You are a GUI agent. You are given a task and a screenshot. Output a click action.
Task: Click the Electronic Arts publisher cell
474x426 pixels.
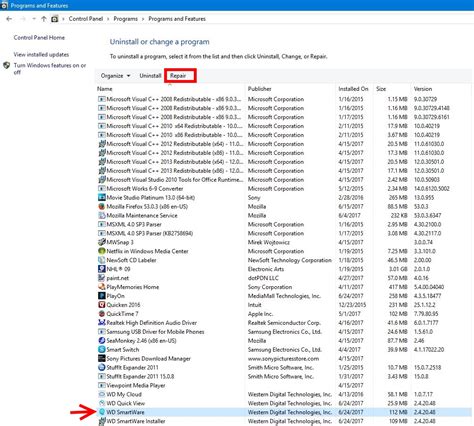coord(266,269)
